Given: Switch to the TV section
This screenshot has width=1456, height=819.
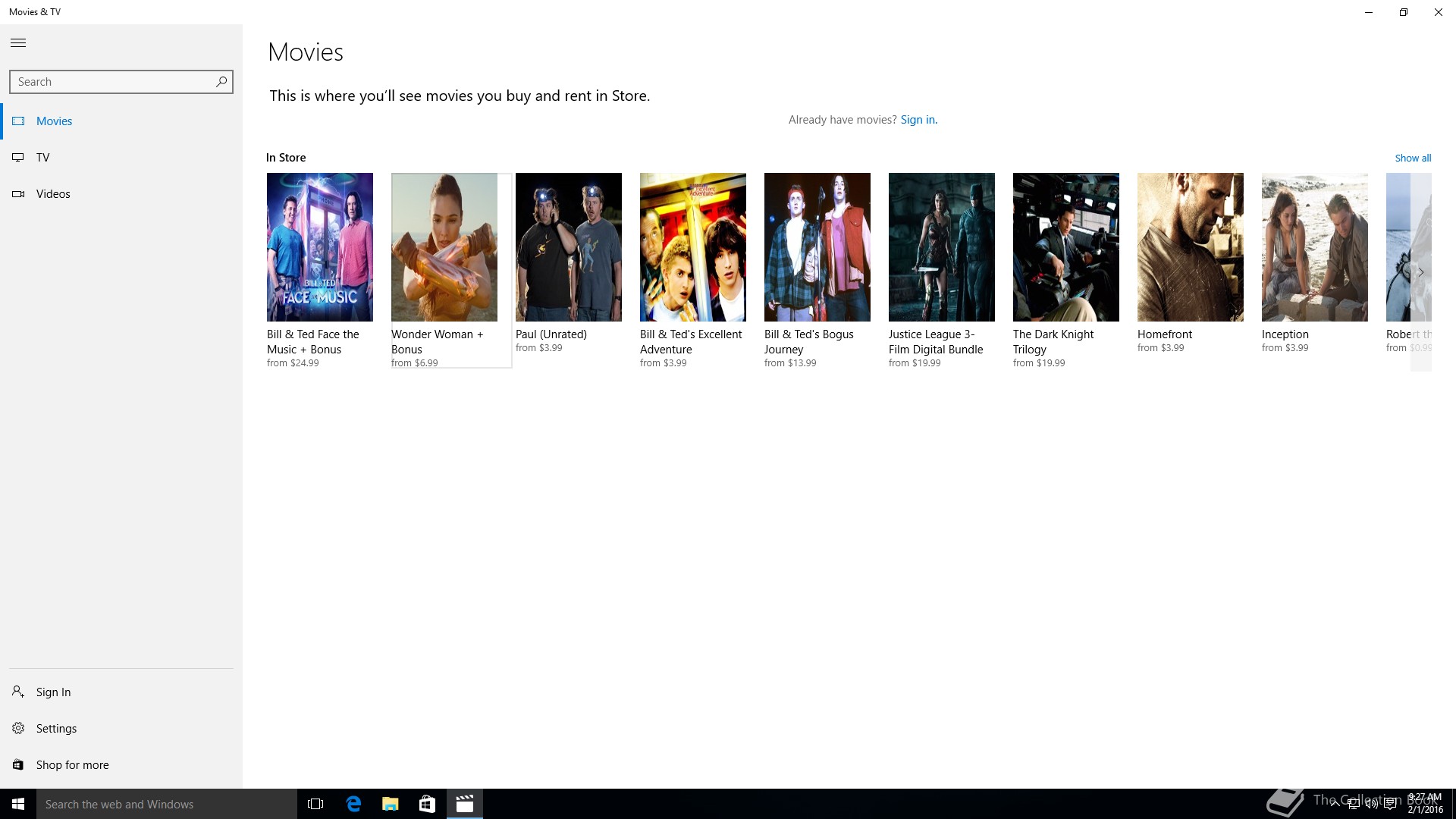Looking at the screenshot, I should (121, 158).
